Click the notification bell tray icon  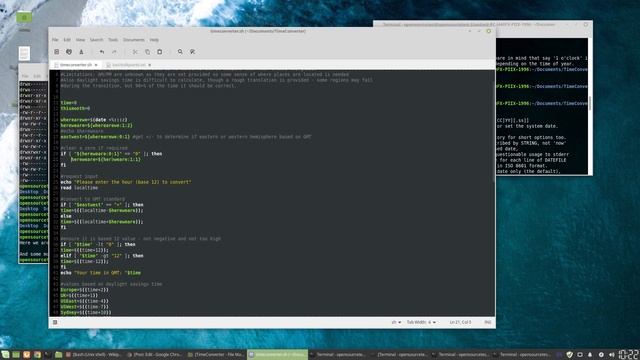(x=590, y=355)
